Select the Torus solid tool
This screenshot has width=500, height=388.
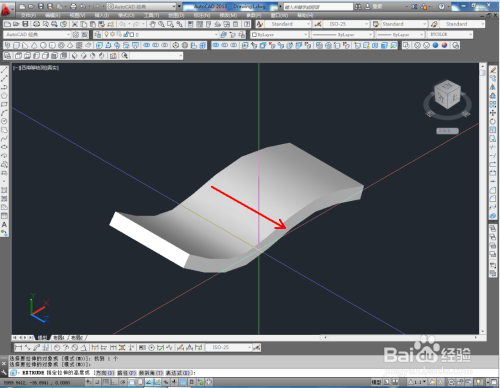point(61,45)
